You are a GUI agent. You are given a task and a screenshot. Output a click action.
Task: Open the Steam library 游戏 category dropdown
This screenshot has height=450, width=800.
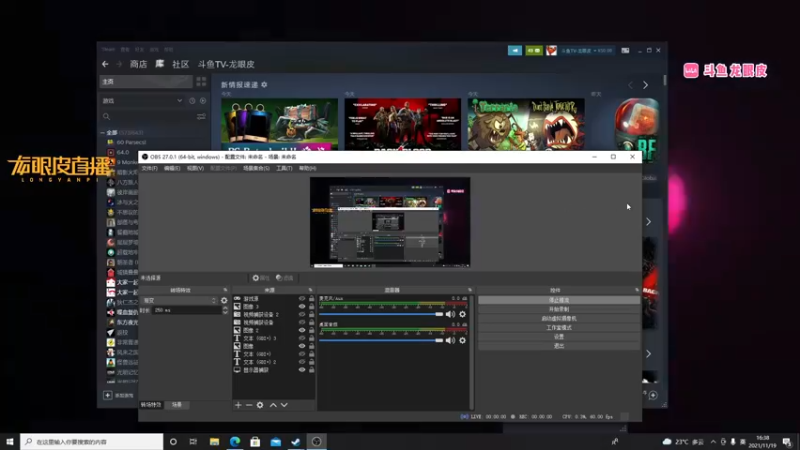coord(179,101)
